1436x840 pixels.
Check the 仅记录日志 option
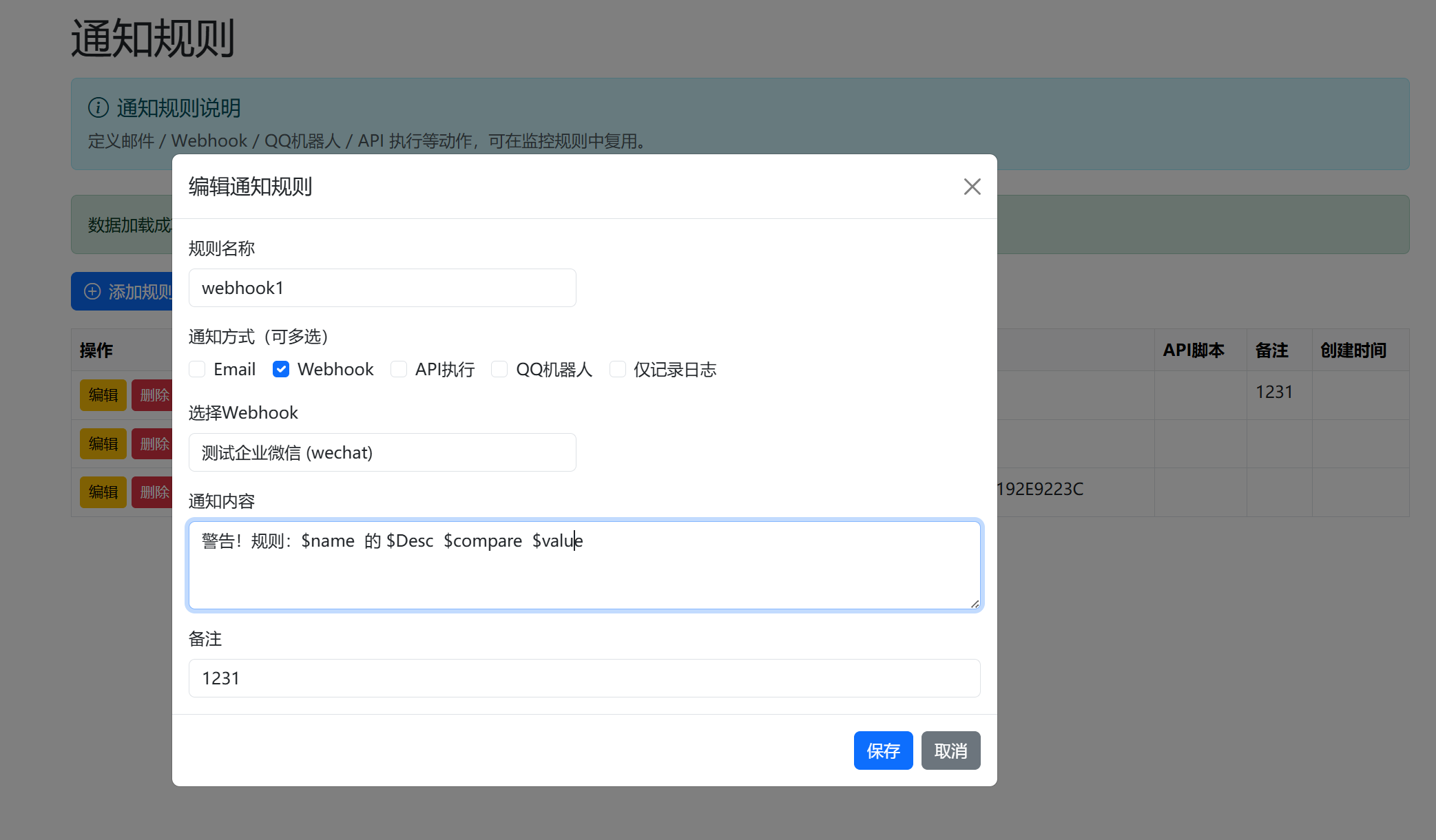tap(618, 369)
